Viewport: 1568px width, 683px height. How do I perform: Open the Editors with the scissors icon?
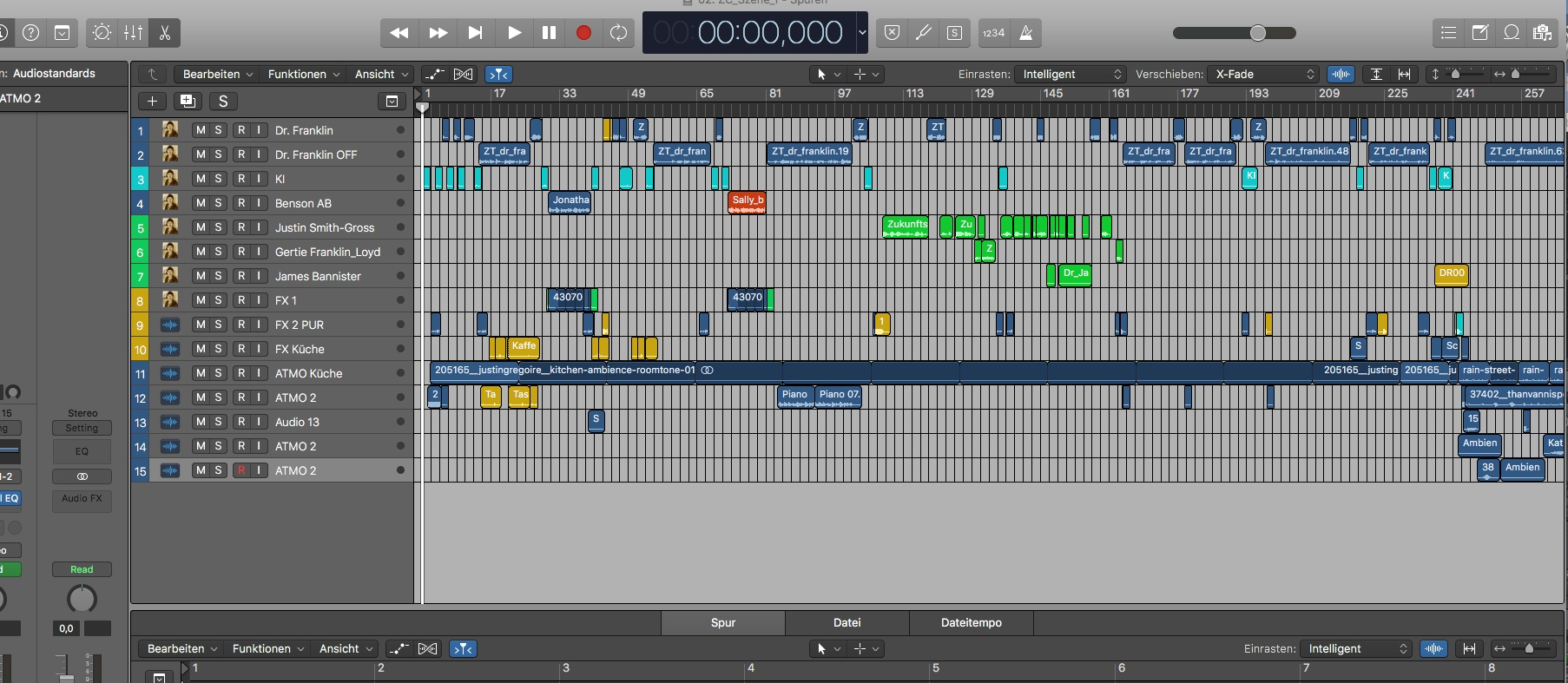(164, 33)
